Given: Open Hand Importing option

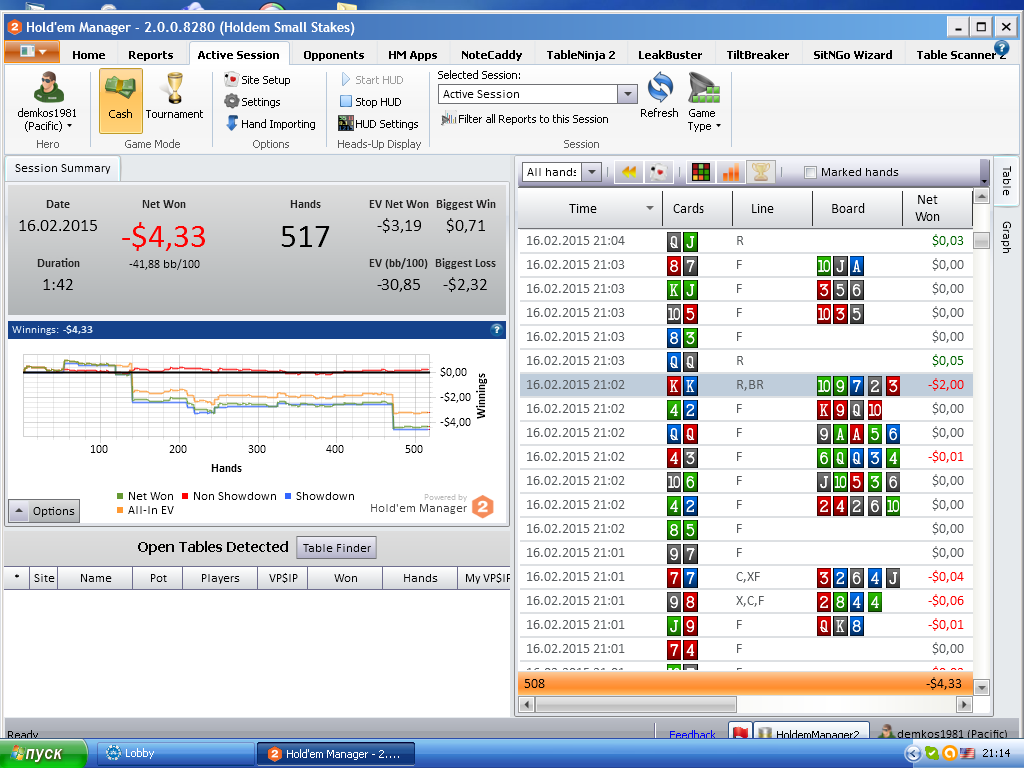Looking at the screenshot, I should 270,123.
